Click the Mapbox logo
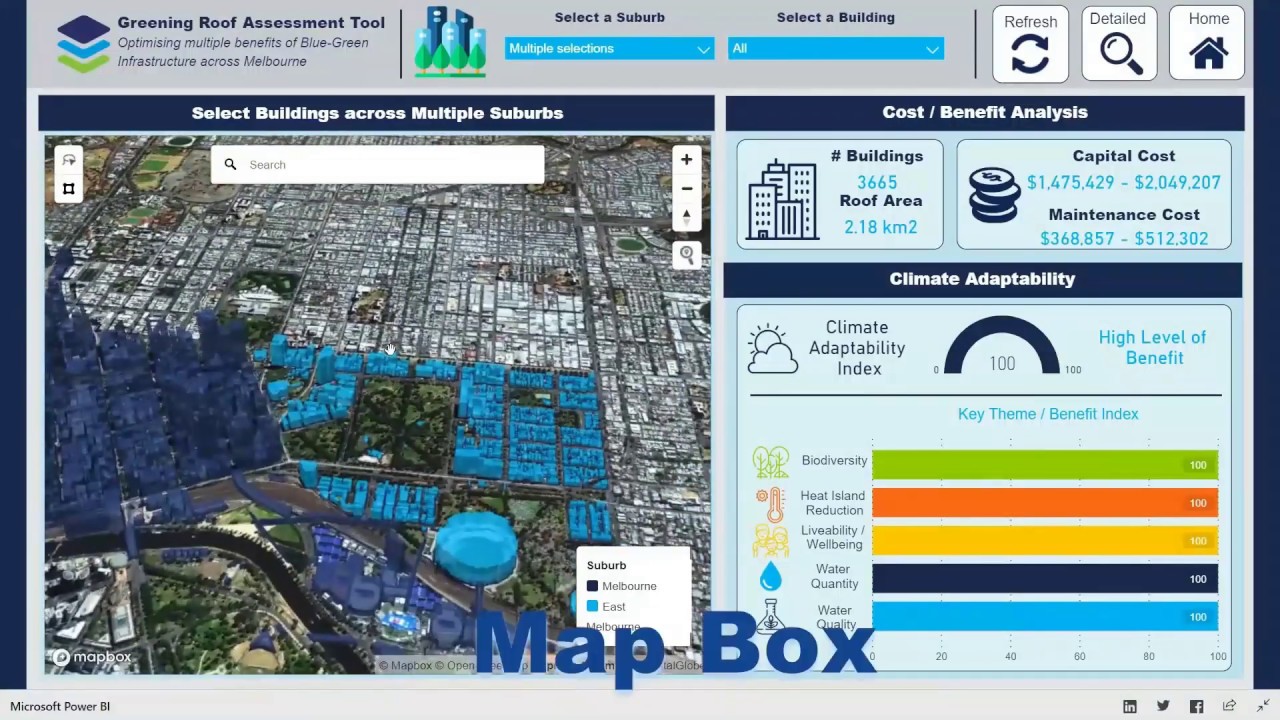The width and height of the screenshot is (1280, 720). pos(91,657)
